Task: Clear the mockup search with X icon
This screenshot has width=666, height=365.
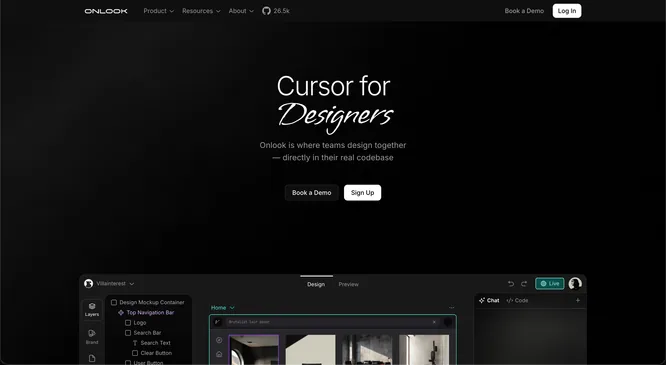Action: click(x=434, y=322)
